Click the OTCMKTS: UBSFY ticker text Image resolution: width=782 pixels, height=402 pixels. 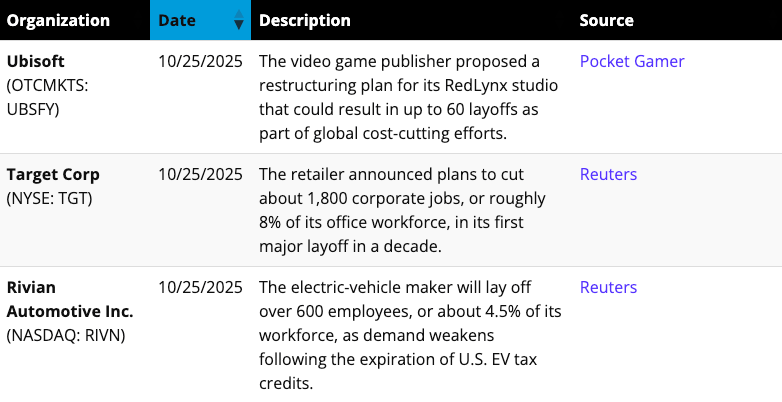coord(48,97)
